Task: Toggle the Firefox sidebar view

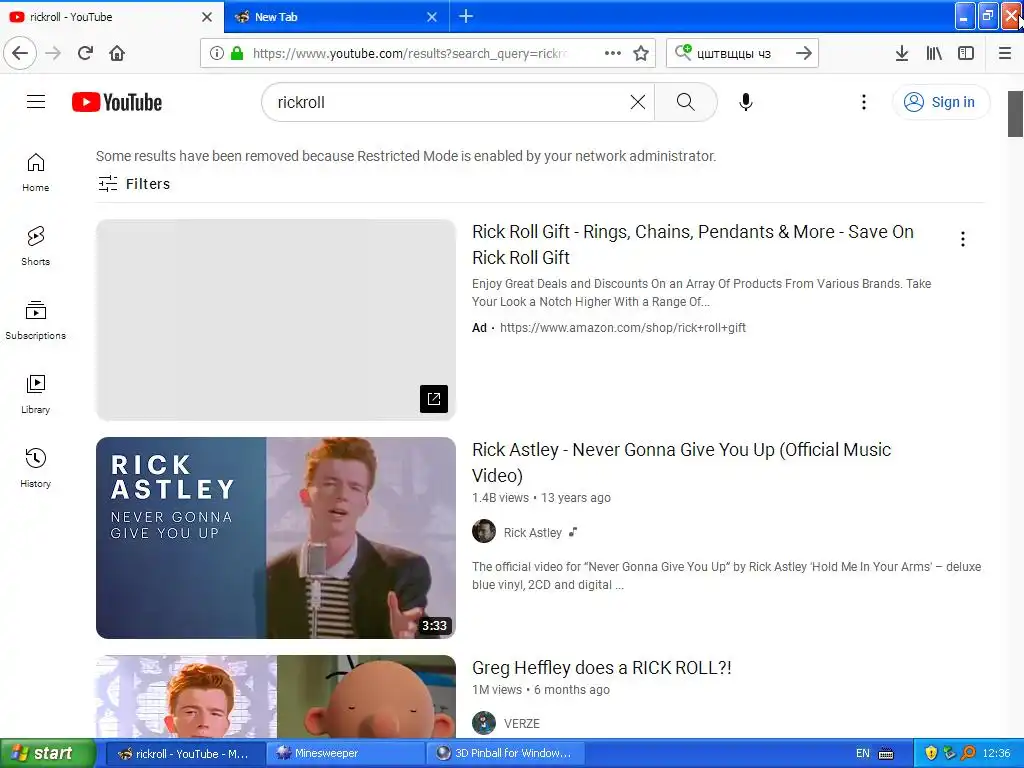Action: 966,53
